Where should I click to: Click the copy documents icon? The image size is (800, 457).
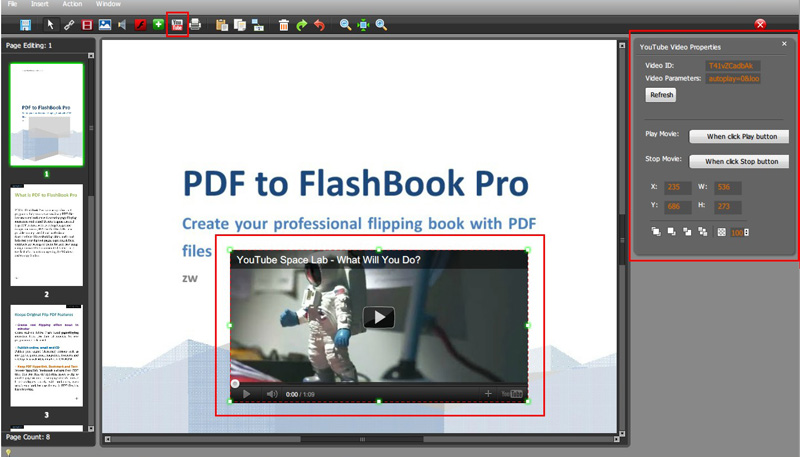click(239, 24)
